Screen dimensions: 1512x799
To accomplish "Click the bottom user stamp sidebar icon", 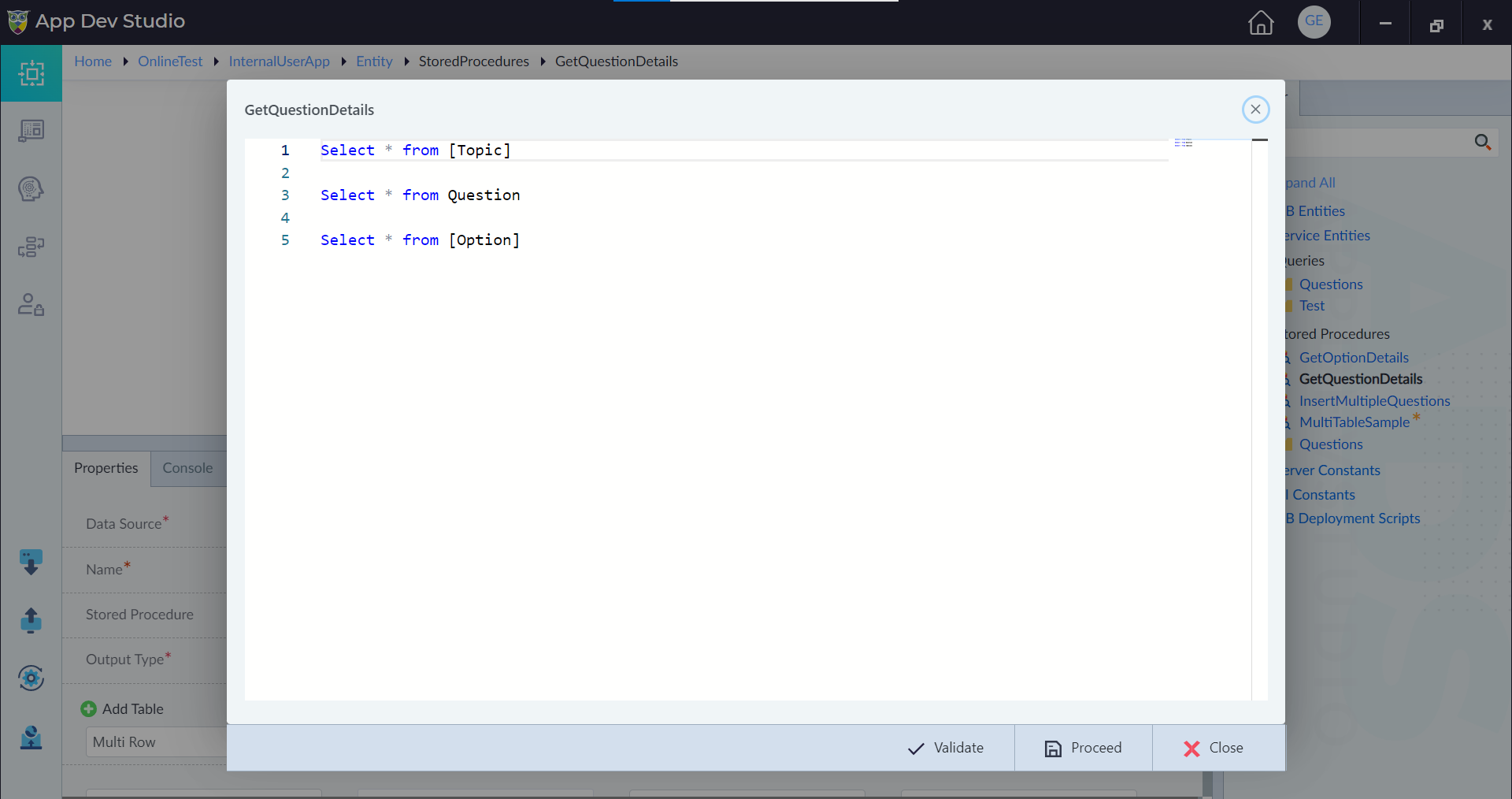I will (x=31, y=738).
